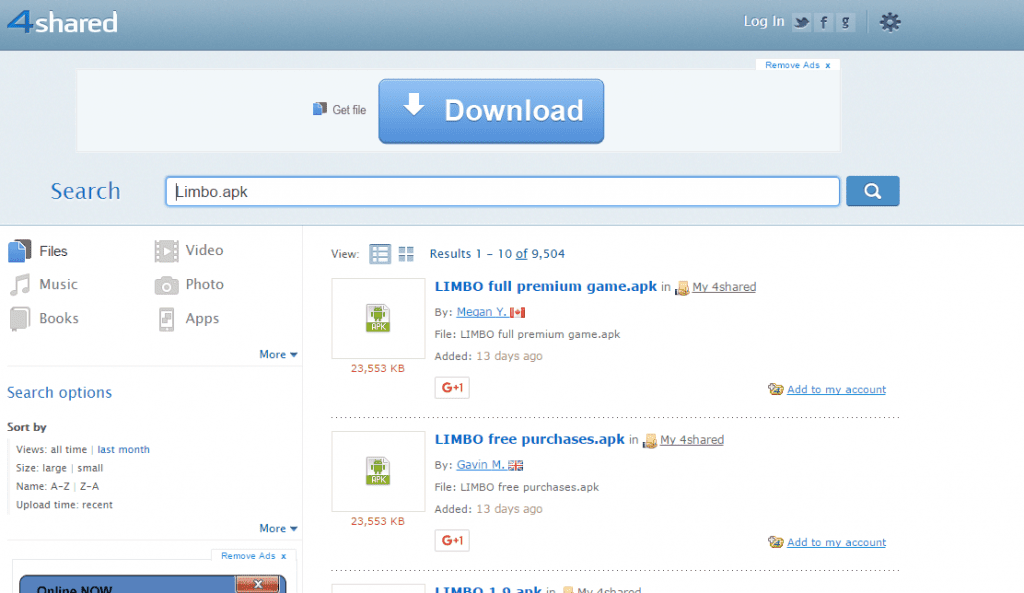Open APK thumbnail of first result

pyautogui.click(x=378, y=318)
